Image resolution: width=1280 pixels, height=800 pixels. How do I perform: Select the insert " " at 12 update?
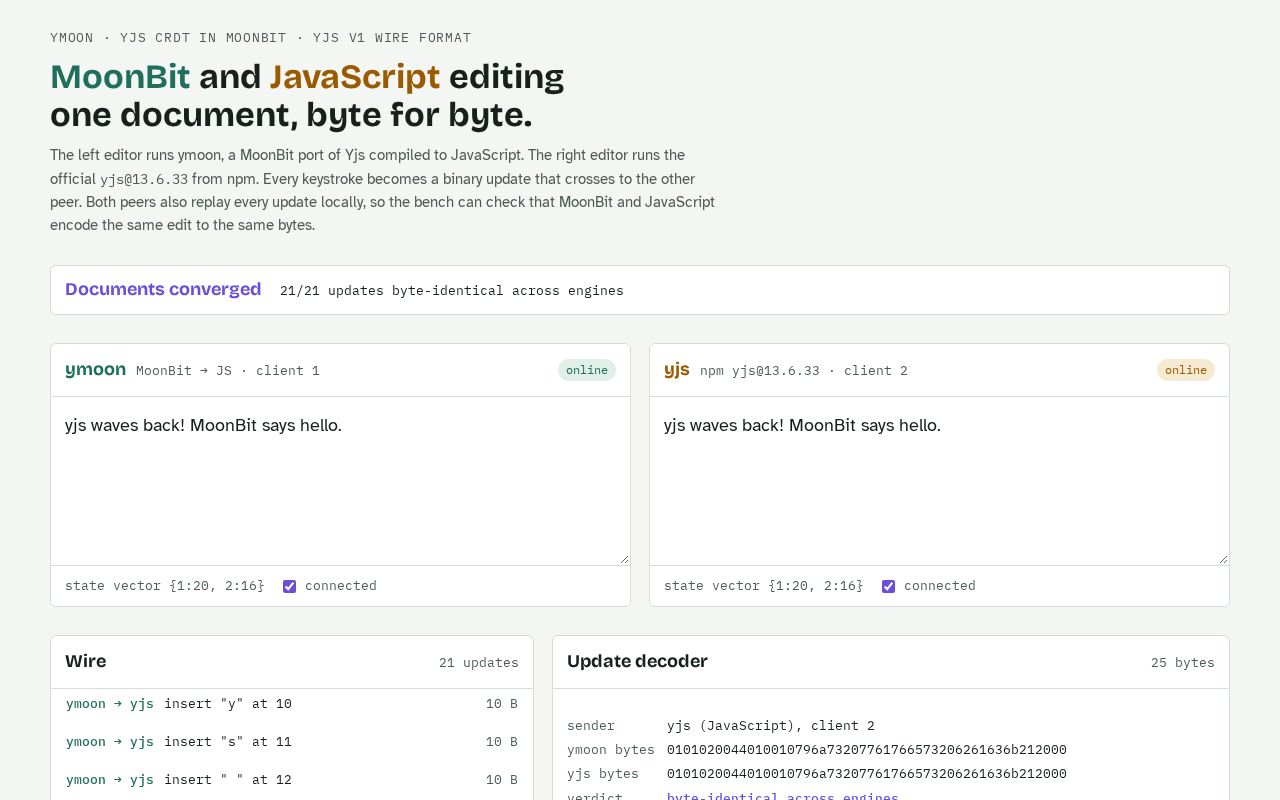pyautogui.click(x=292, y=780)
